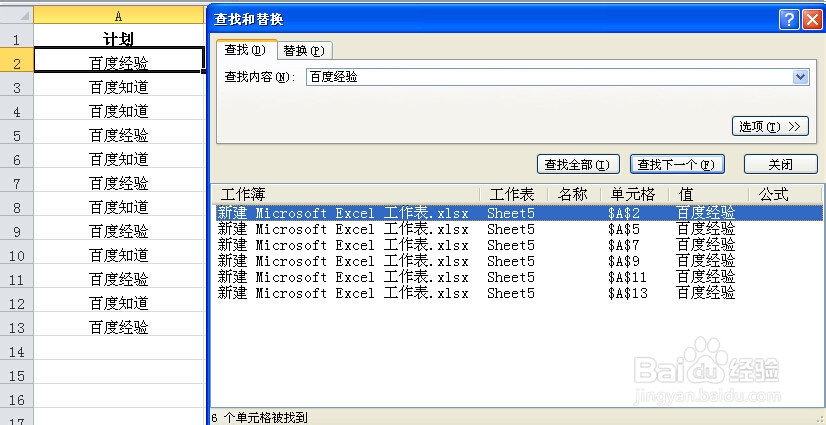Click the 6 个单元格被找到 status text

coord(259,418)
